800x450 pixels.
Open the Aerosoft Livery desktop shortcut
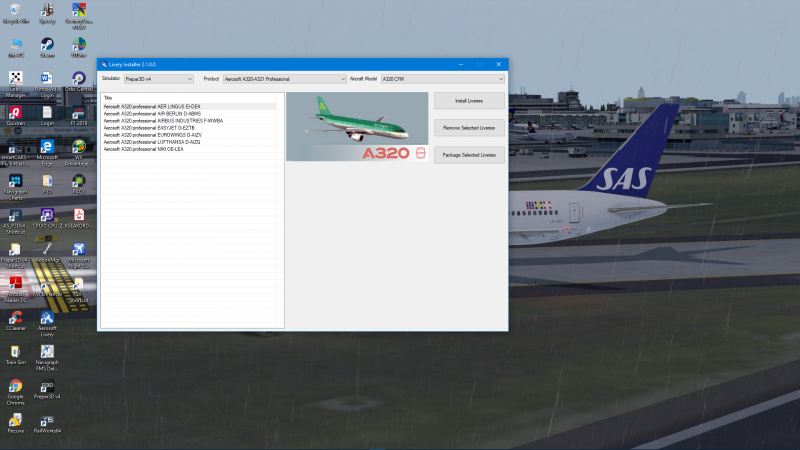tap(47, 324)
